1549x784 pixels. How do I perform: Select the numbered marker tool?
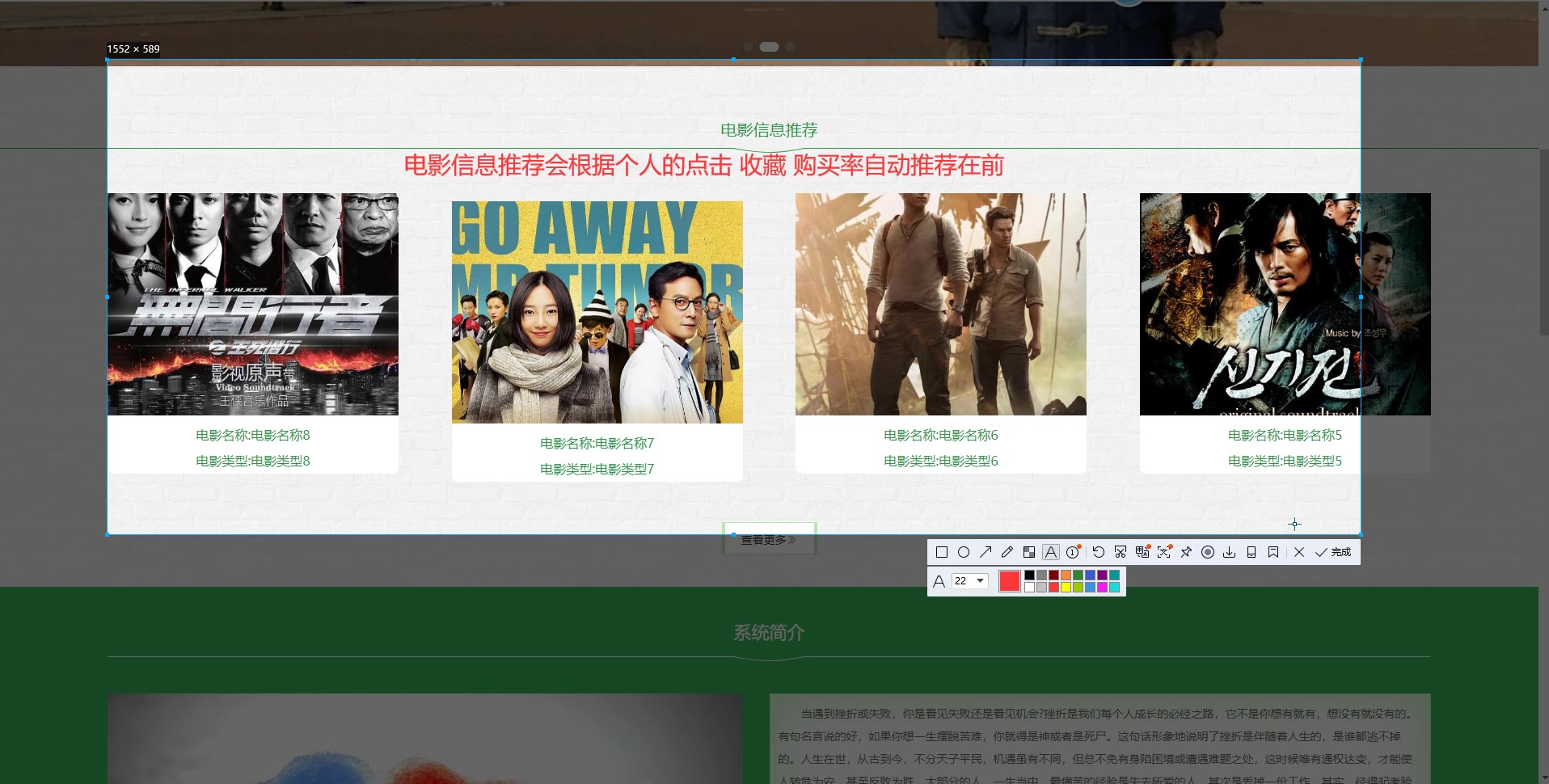click(1073, 552)
